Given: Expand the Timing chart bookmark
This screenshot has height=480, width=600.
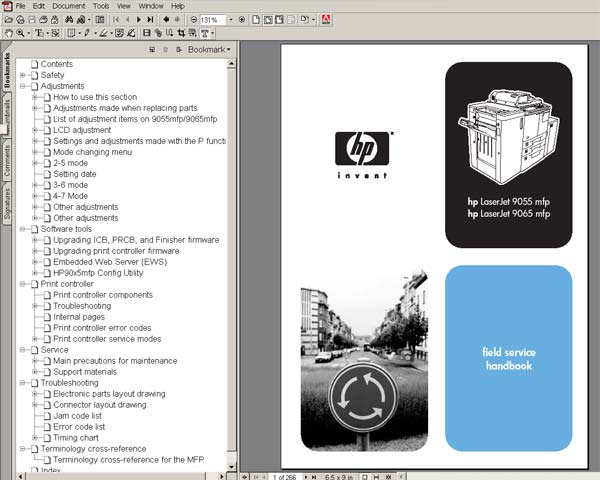Looking at the screenshot, I should [x=35, y=438].
